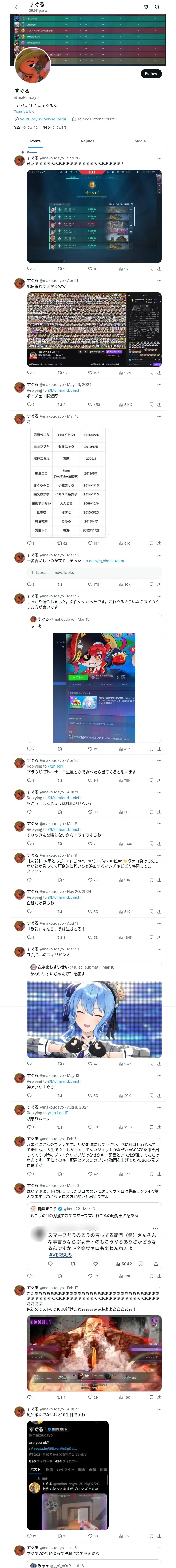176x1568 pixels.
Task: Expand more menu on May 29, 2024 post
Action: 159,385
